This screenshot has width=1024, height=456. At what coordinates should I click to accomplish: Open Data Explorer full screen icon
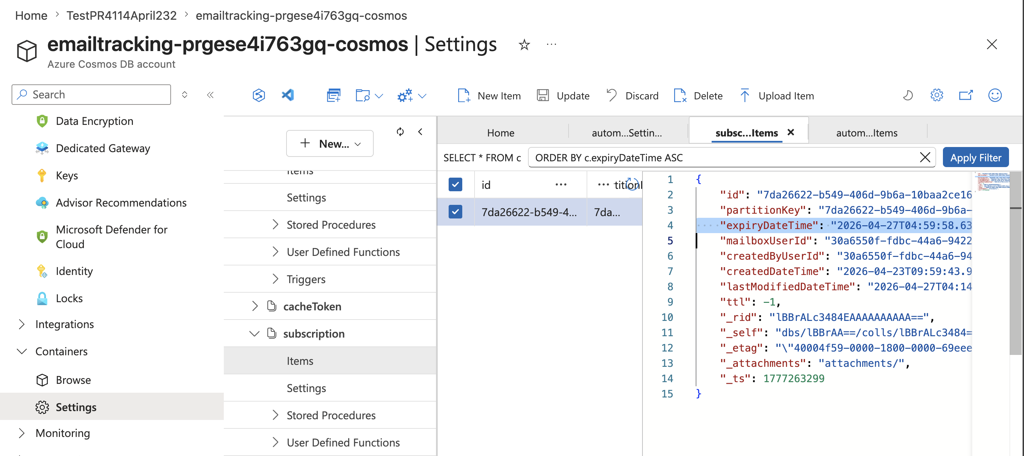(x=966, y=95)
